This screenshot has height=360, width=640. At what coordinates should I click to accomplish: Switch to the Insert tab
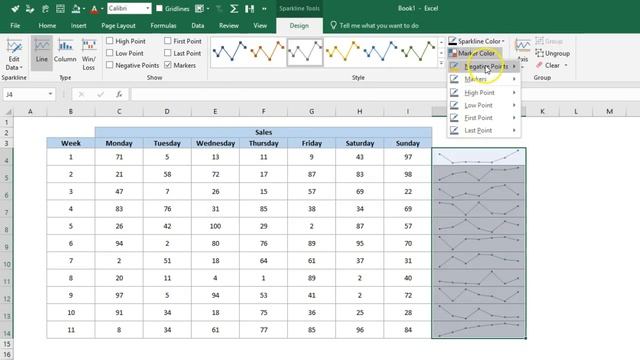coord(78,25)
